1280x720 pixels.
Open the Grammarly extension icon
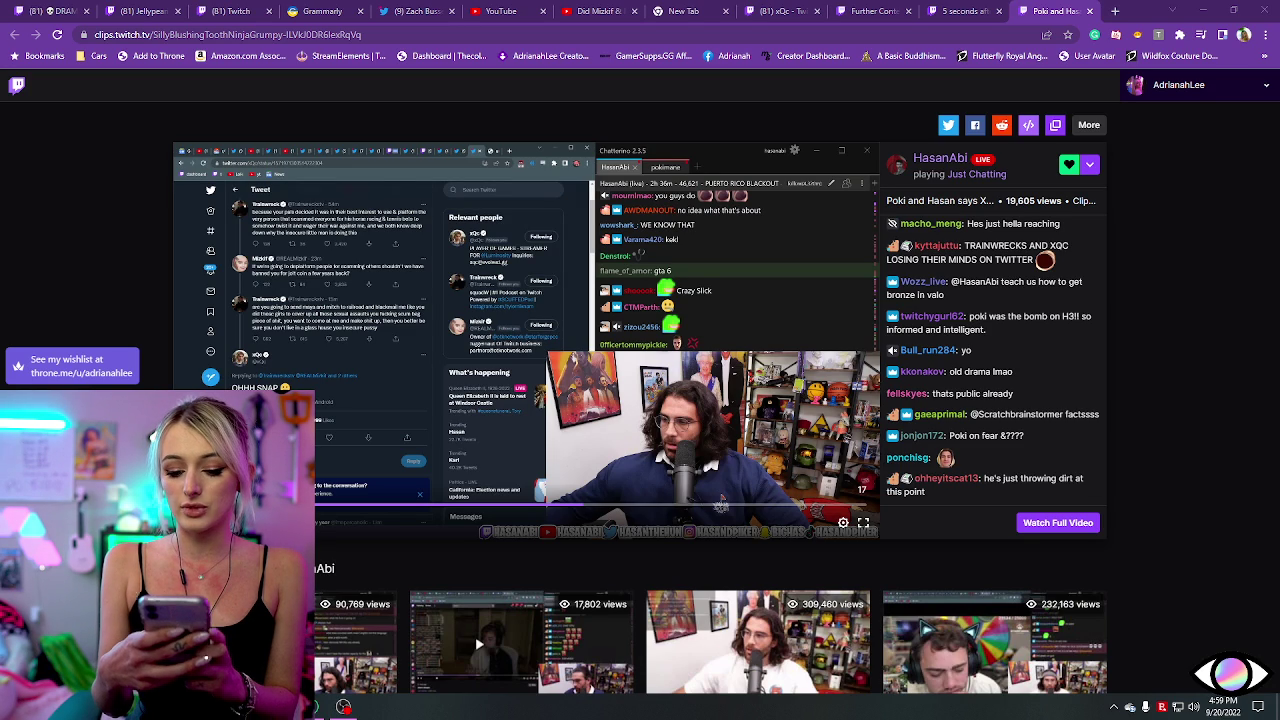(1095, 34)
